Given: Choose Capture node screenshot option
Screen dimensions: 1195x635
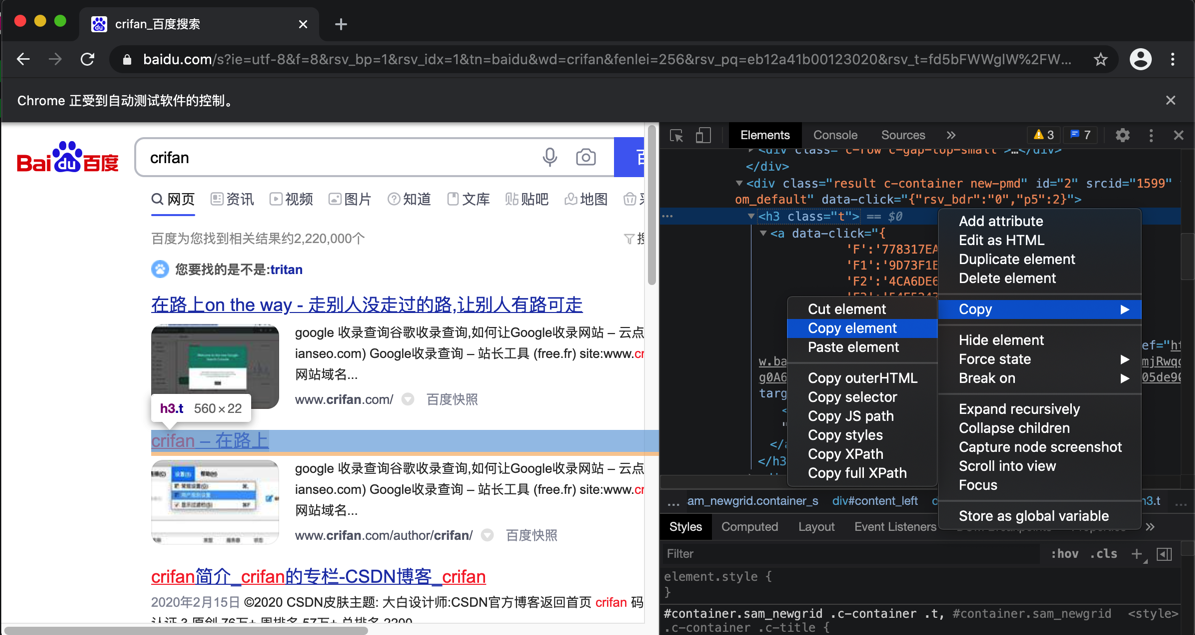Looking at the screenshot, I should coord(1040,447).
